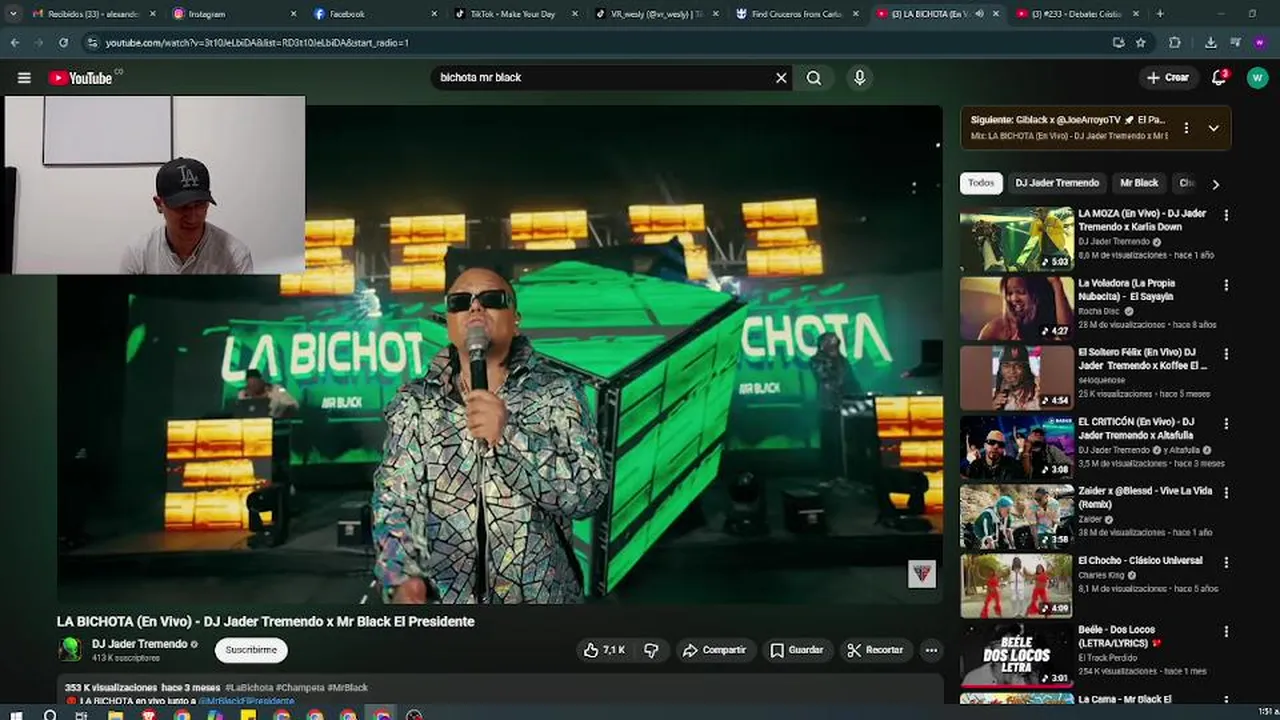1280x720 pixels.
Task: Open a new browser tab with plus
Action: pyautogui.click(x=1160, y=14)
